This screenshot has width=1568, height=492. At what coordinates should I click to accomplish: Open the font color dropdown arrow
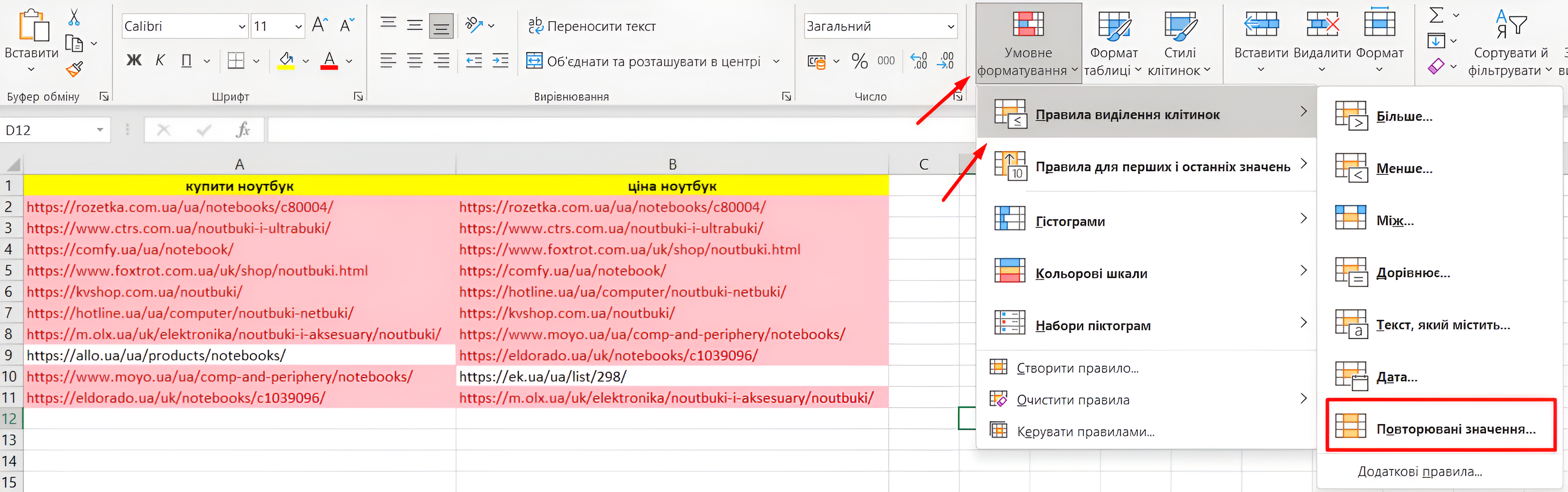[x=349, y=61]
